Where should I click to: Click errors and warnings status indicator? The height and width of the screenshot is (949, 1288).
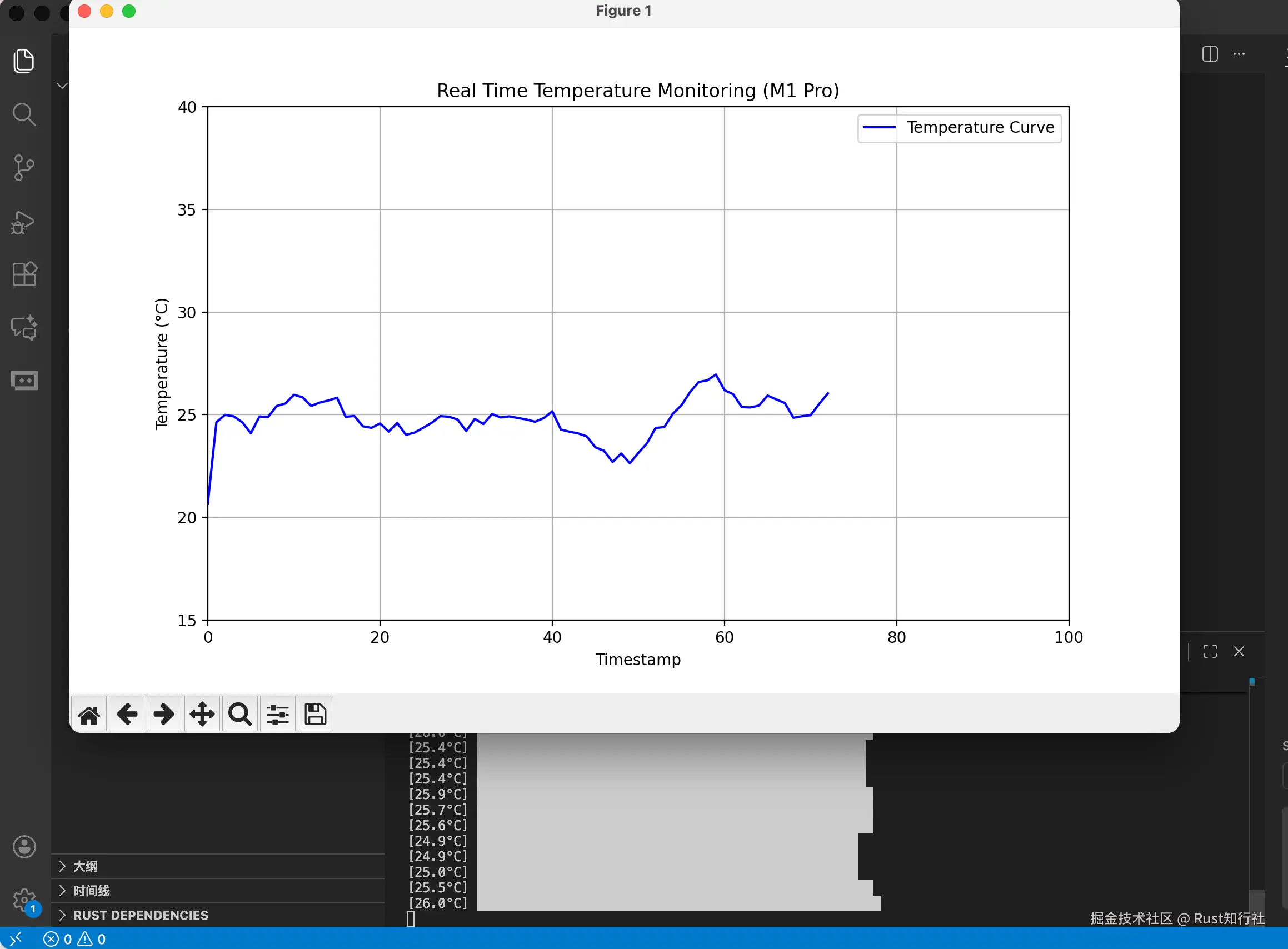[x=74, y=939]
